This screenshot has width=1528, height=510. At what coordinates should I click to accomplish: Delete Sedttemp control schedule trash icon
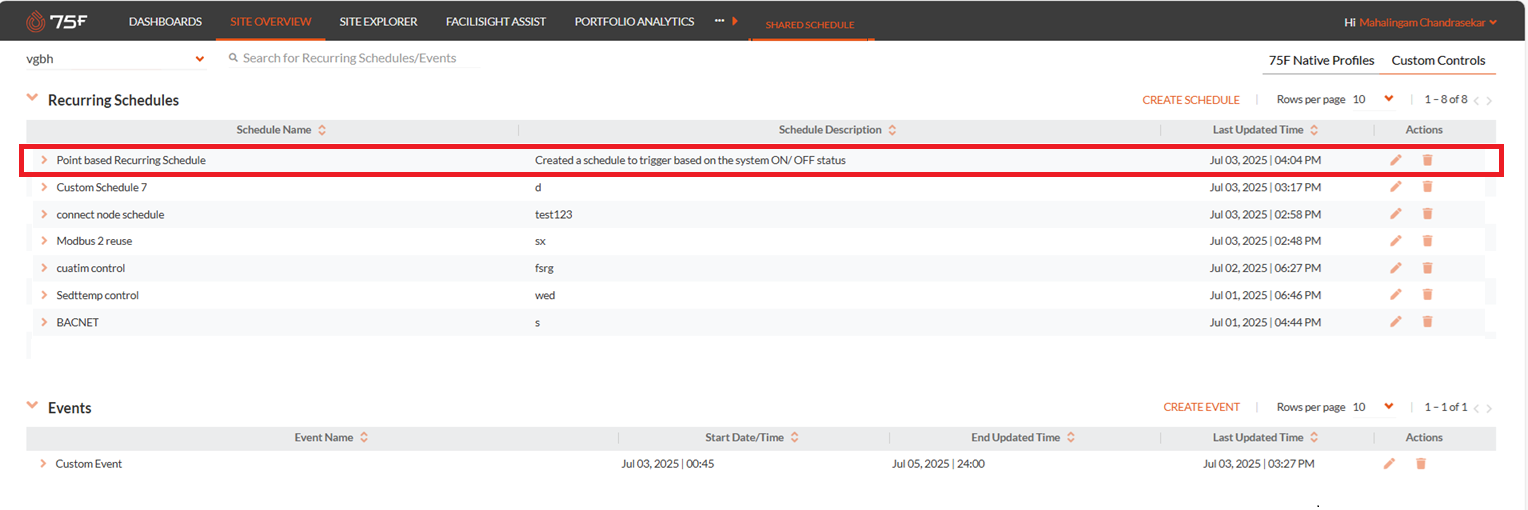coord(1427,295)
